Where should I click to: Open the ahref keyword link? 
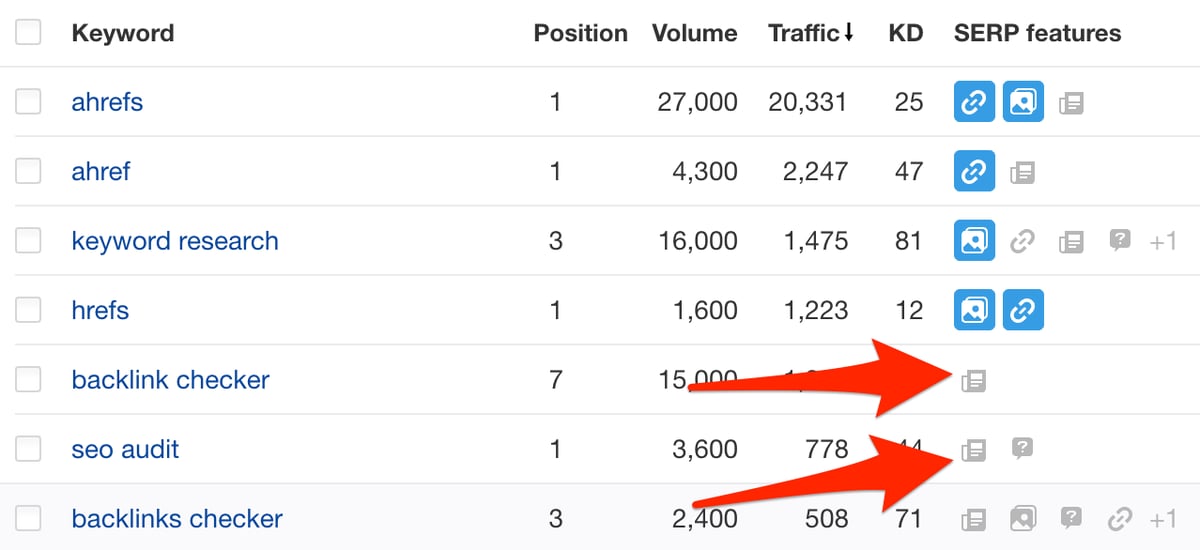[101, 171]
